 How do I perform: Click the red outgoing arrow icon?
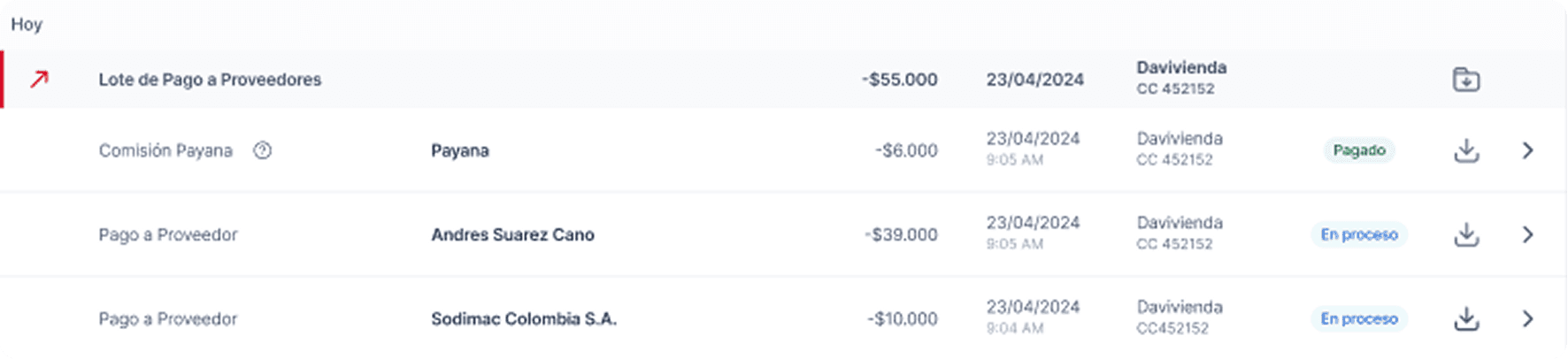click(x=39, y=80)
